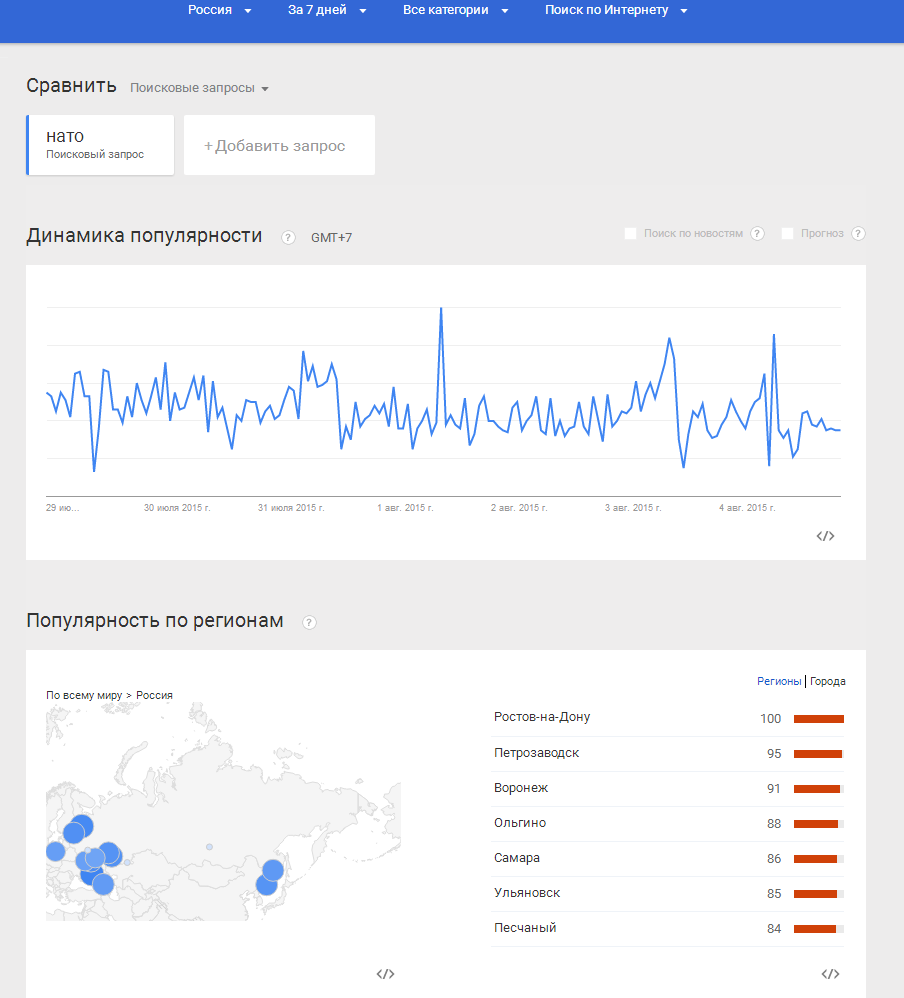Screen dimensions: 904x998
Task: Open the Все категории dropdown
Action: tap(455, 11)
